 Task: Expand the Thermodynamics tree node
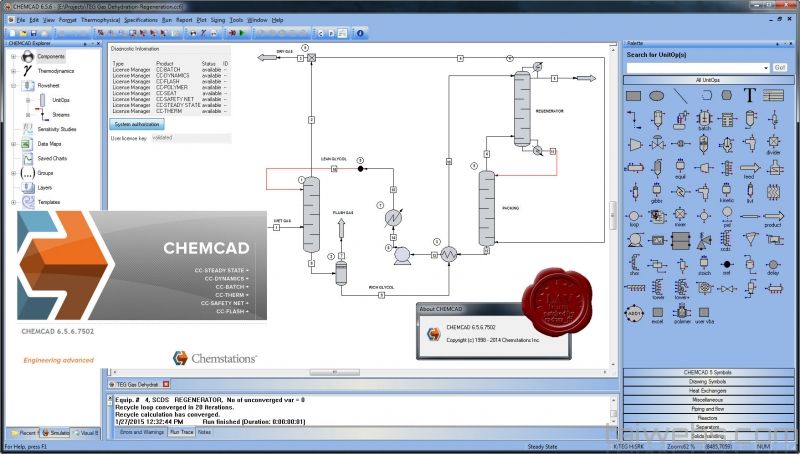point(13,72)
